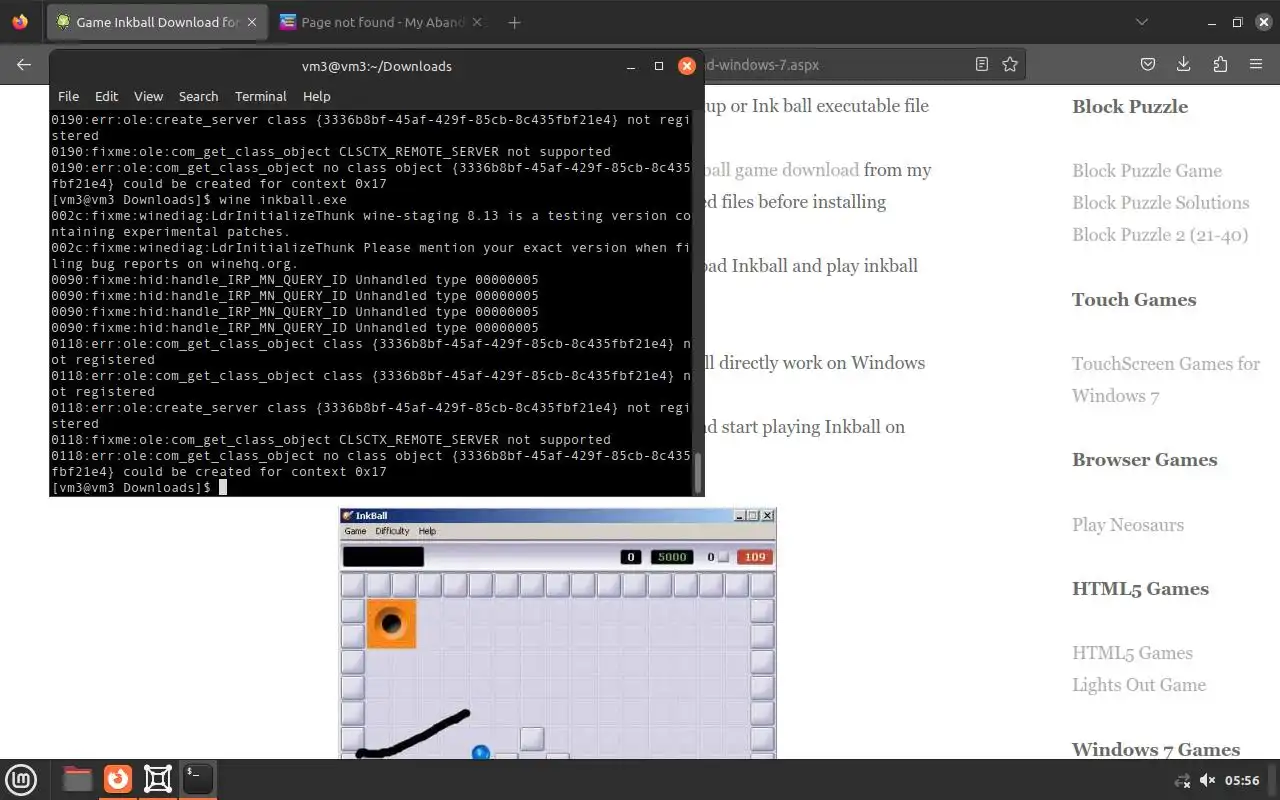This screenshot has height=800, width=1280.
Task: Open terminal View menu
Action: coord(148,96)
